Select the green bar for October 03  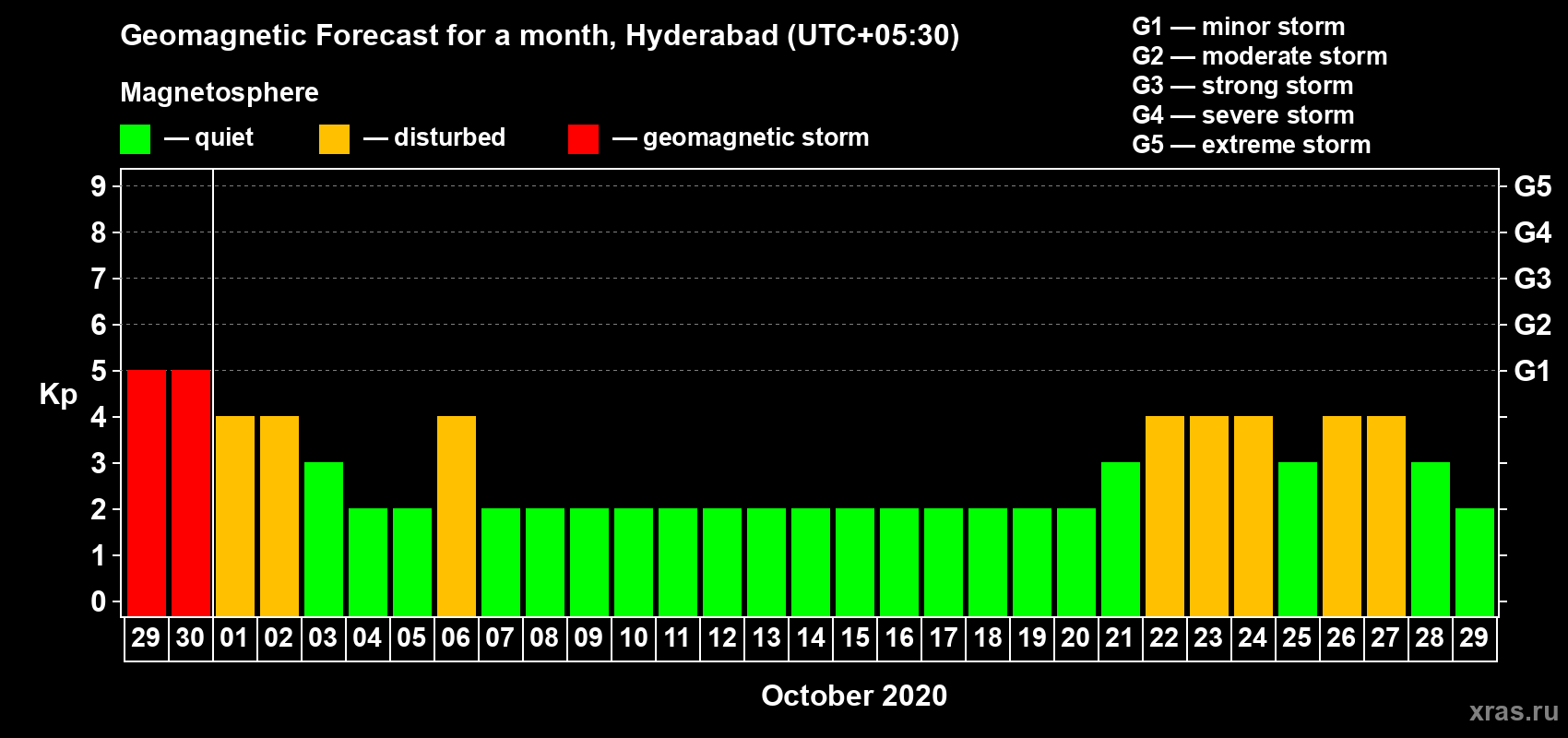click(324, 539)
